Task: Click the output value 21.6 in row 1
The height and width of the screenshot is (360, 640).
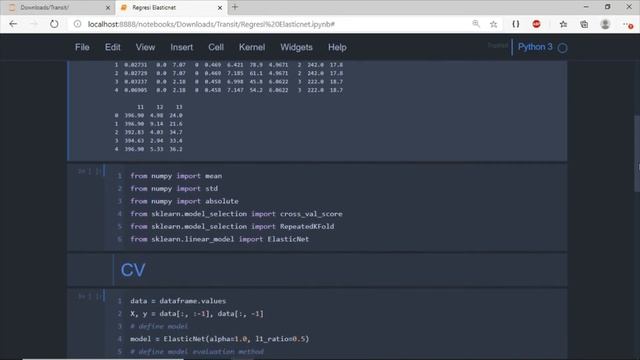Action: tap(176, 124)
